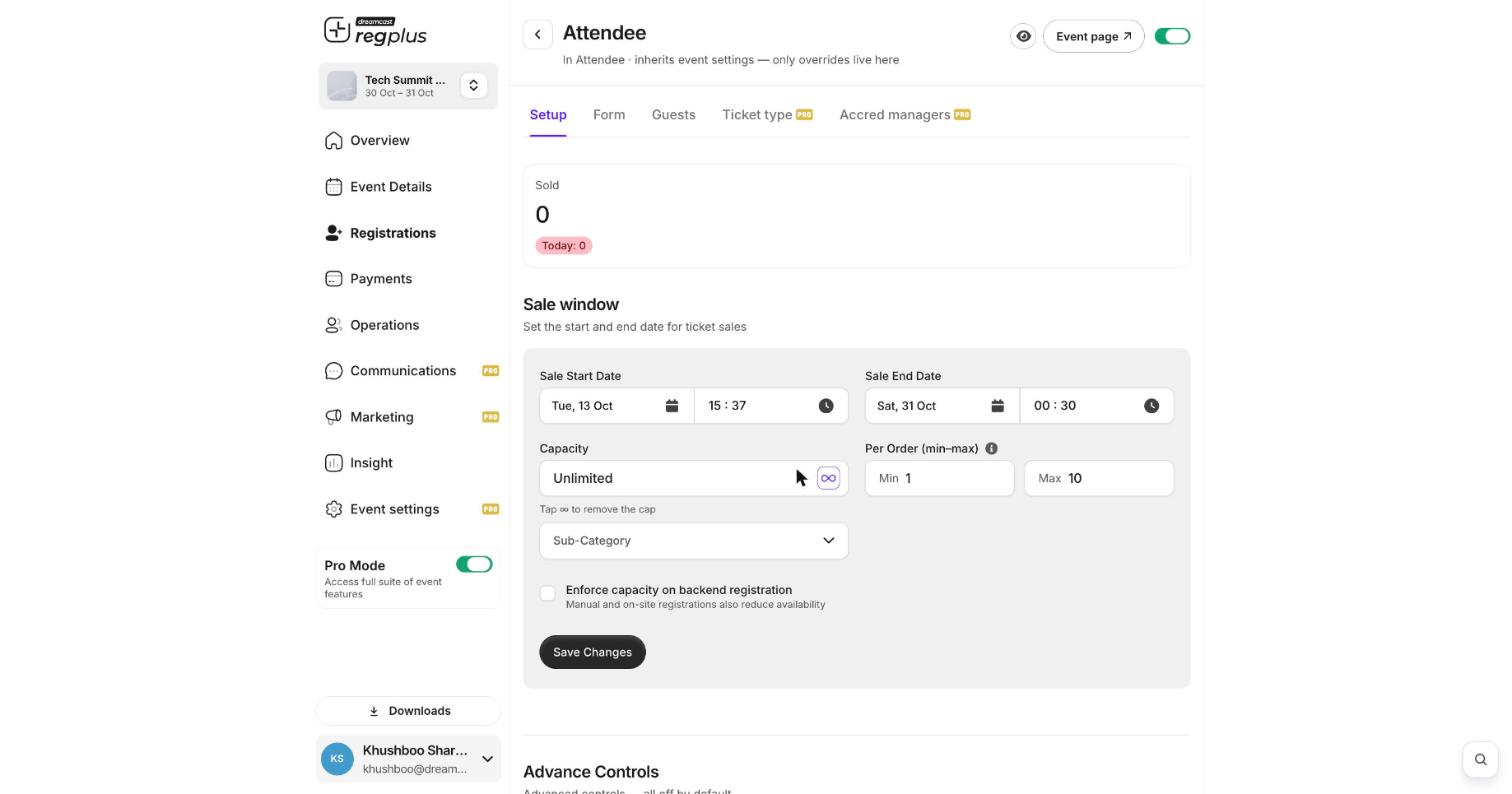Image resolution: width=1512 pixels, height=794 pixels.
Task: Open Sale Start Date calendar icon
Action: tap(672, 406)
